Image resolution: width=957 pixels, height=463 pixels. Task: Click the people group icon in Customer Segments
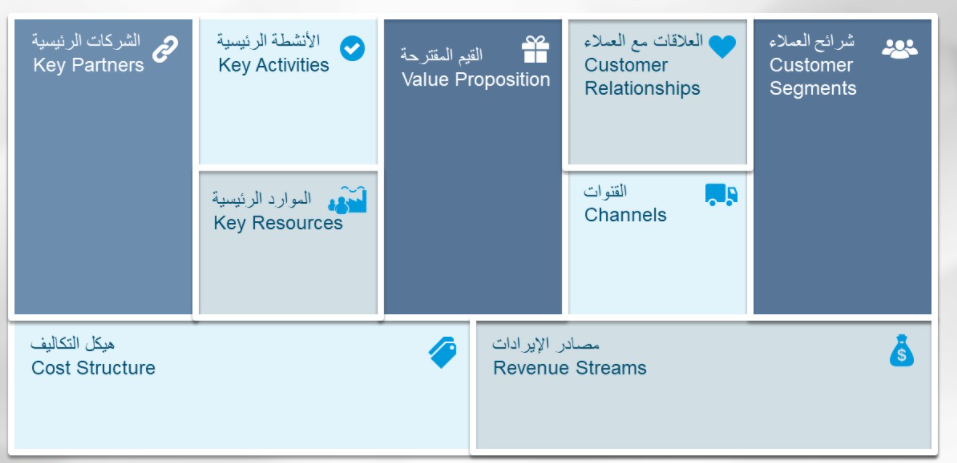pyautogui.click(x=899, y=47)
